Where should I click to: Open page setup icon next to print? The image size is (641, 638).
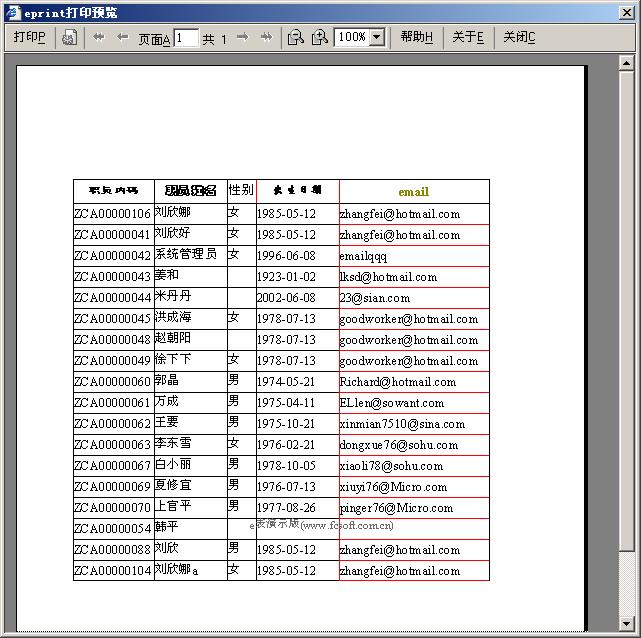pyautogui.click(x=69, y=38)
